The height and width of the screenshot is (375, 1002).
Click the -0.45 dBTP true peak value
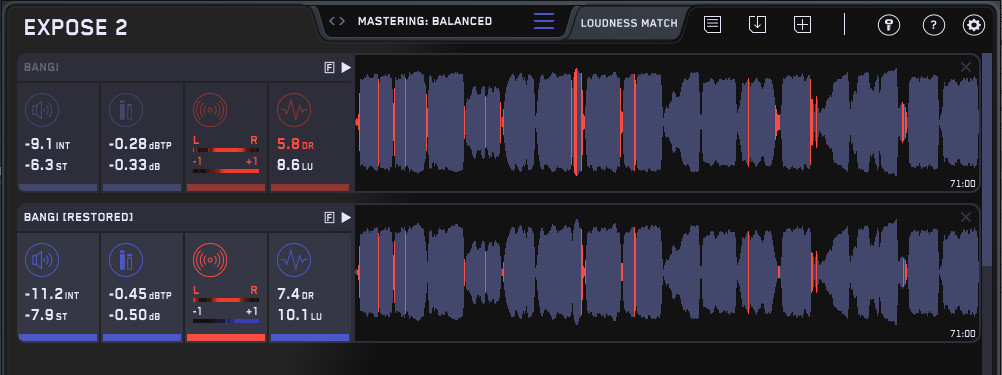point(140,295)
